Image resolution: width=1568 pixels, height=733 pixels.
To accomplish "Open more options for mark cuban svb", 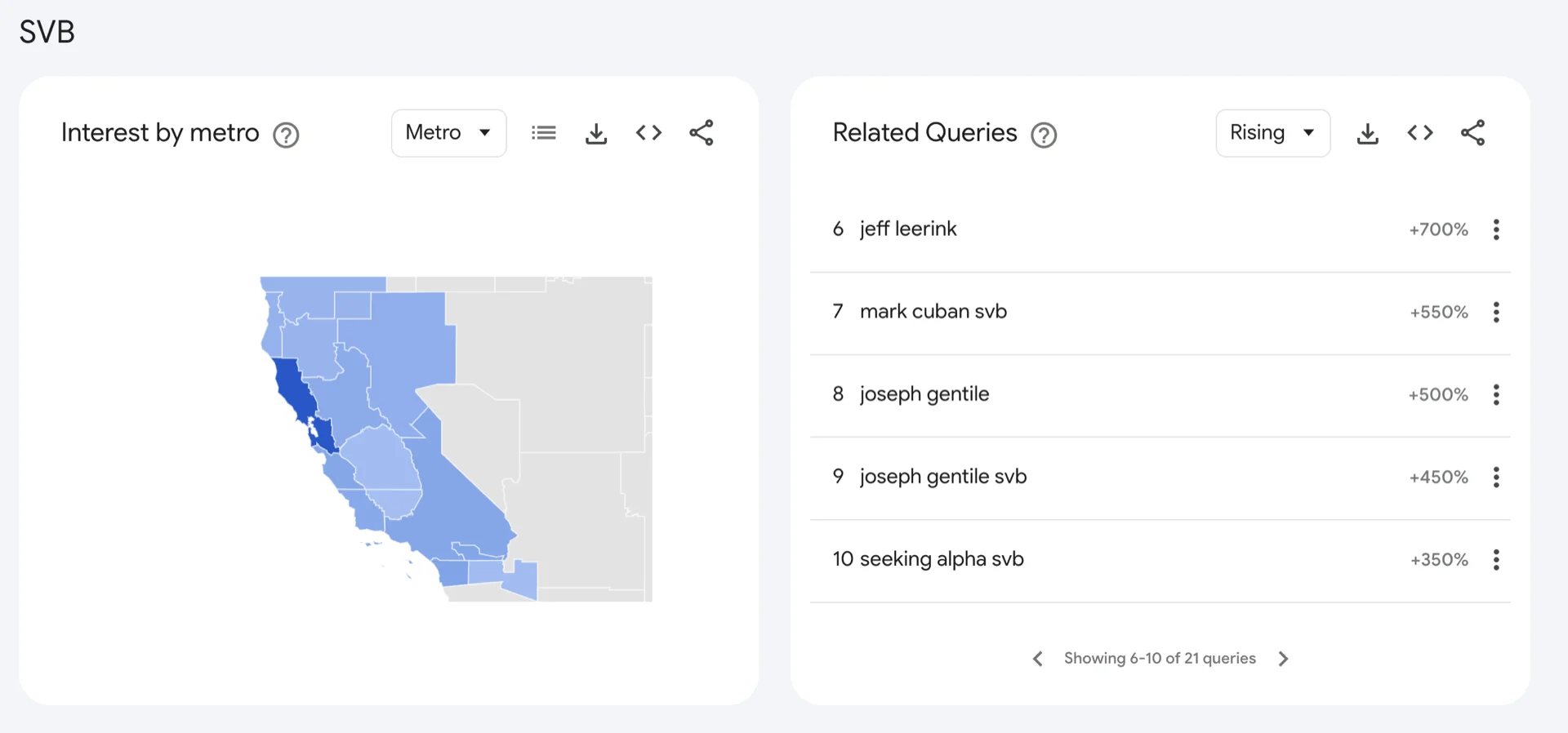I will [1496, 312].
